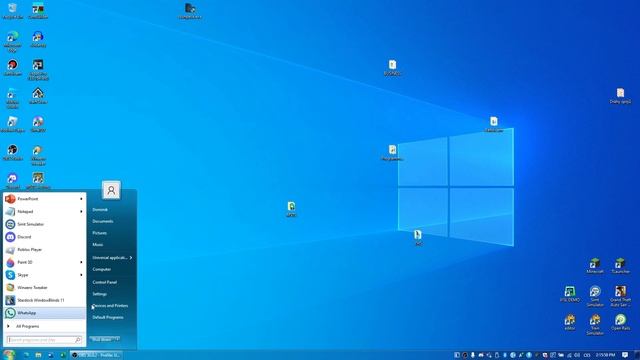The height and width of the screenshot is (360, 640).
Task: Open Default Programs
Action: pos(108,317)
